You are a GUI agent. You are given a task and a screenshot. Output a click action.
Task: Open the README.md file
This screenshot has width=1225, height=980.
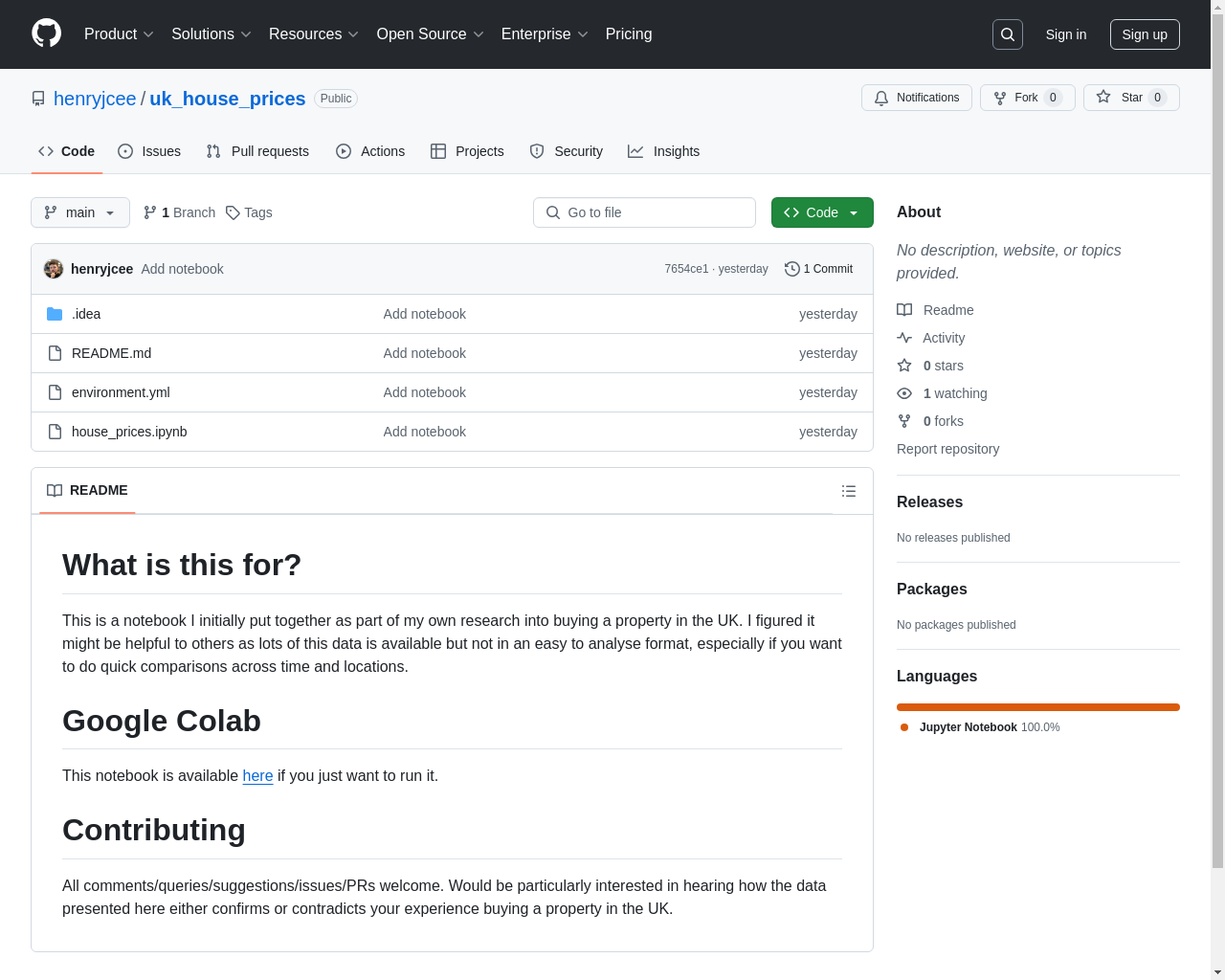(111, 353)
